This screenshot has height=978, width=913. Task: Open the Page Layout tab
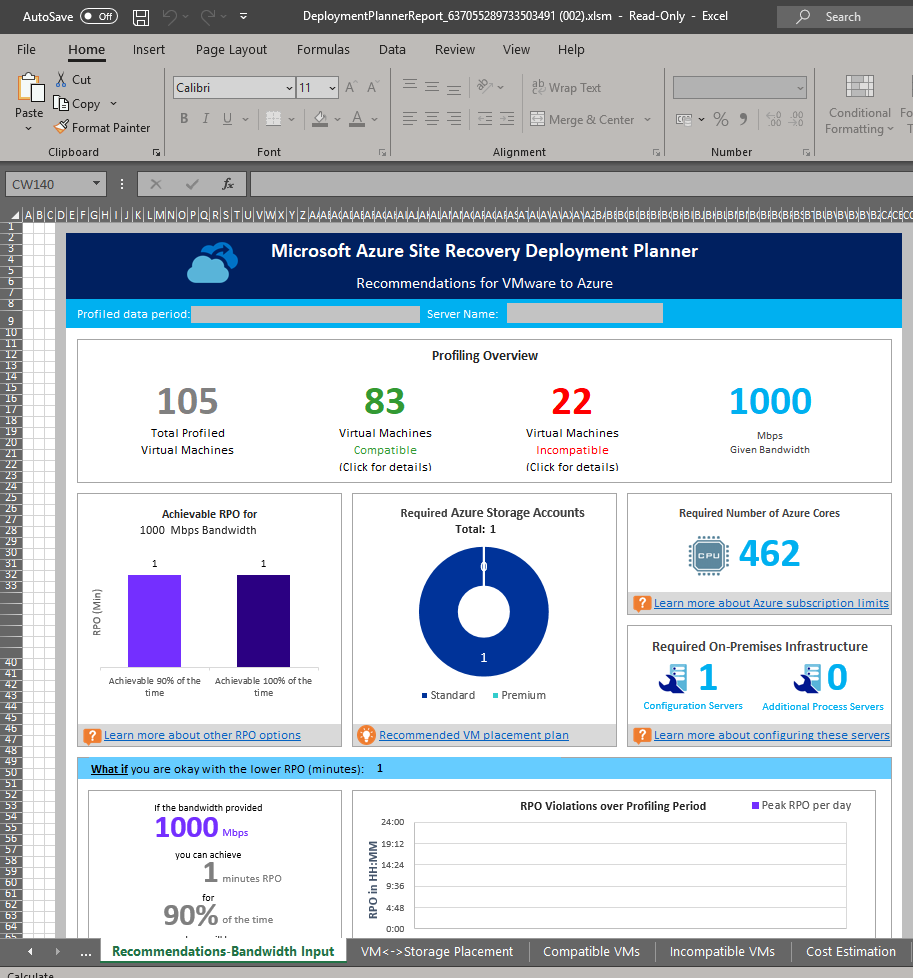pyautogui.click(x=231, y=50)
